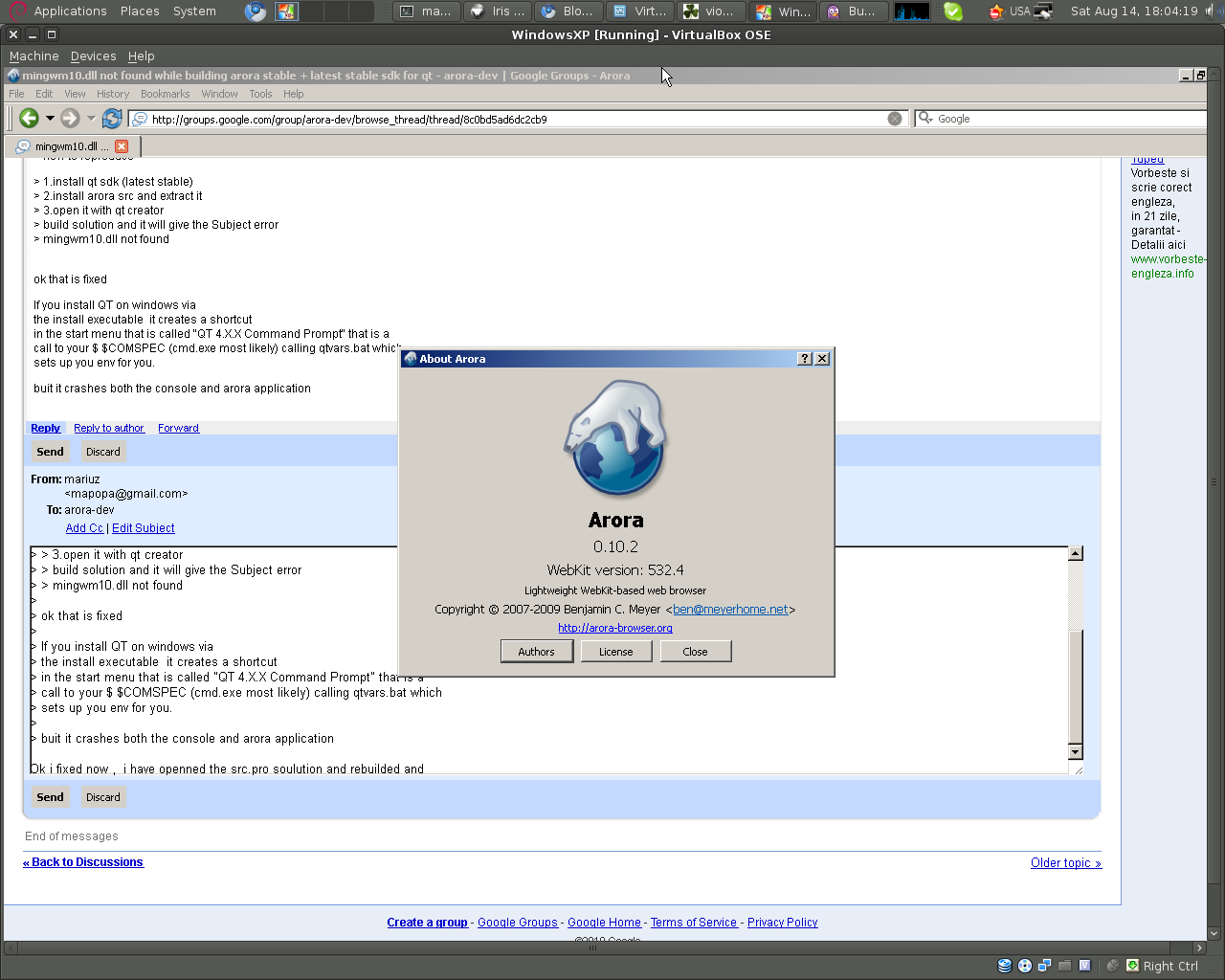Click the VirtualBox mouse integration icon
Viewport: 1225px width, 980px height.
coord(1113,966)
